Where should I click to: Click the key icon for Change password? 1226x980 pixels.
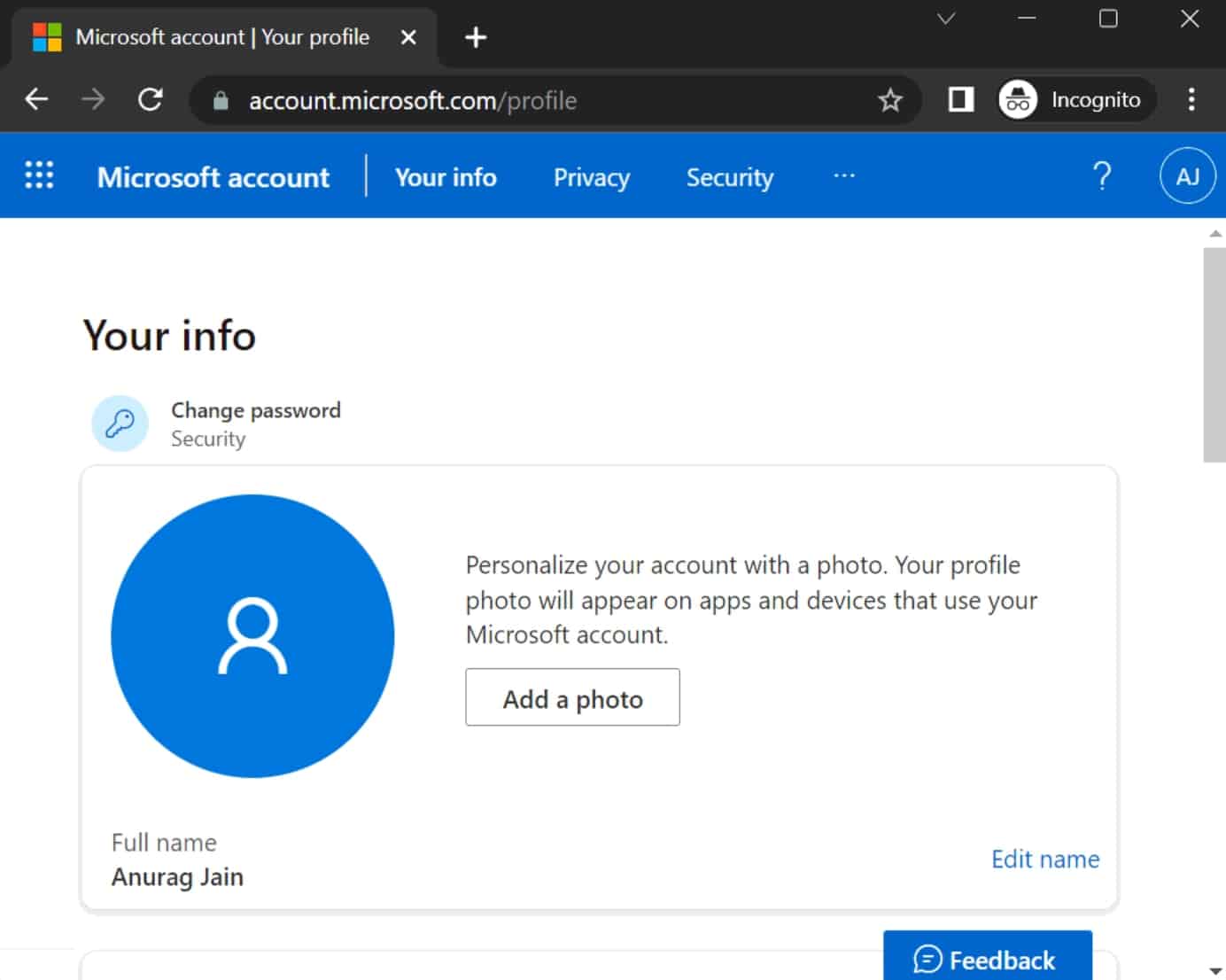click(x=120, y=424)
